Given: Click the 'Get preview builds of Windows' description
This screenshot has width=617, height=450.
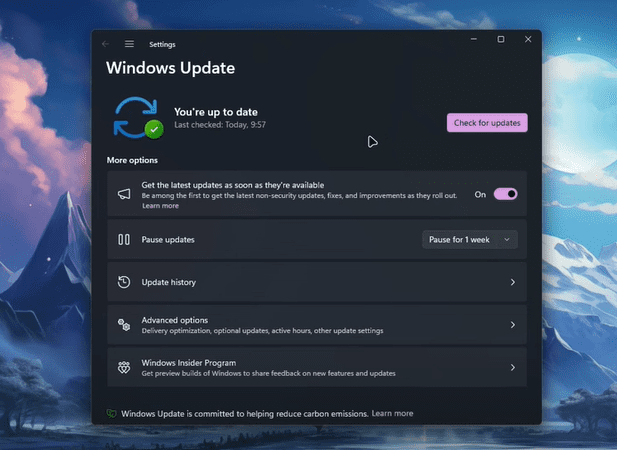Looking at the screenshot, I should (x=269, y=373).
